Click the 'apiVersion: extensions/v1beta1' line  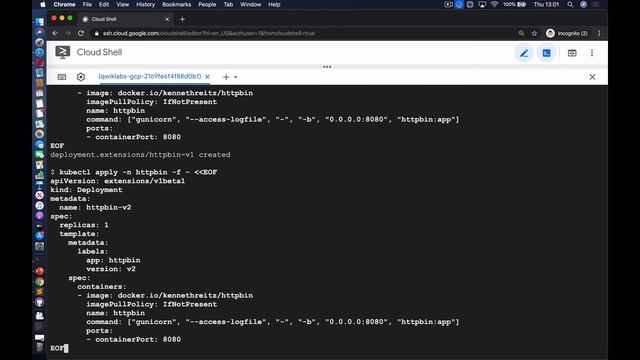[118, 181]
